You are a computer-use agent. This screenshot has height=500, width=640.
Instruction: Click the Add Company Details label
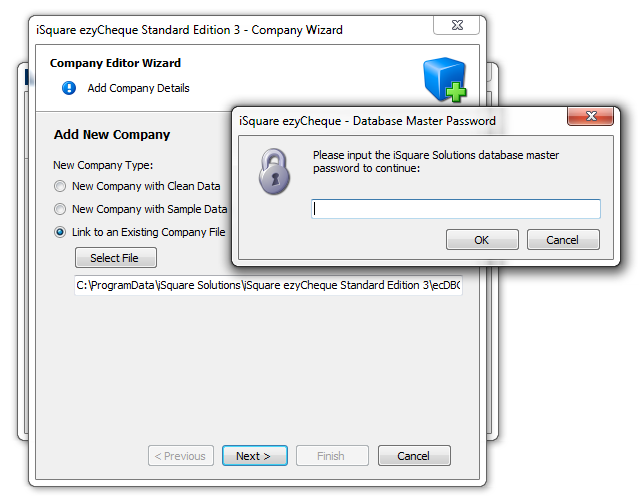click(x=138, y=88)
